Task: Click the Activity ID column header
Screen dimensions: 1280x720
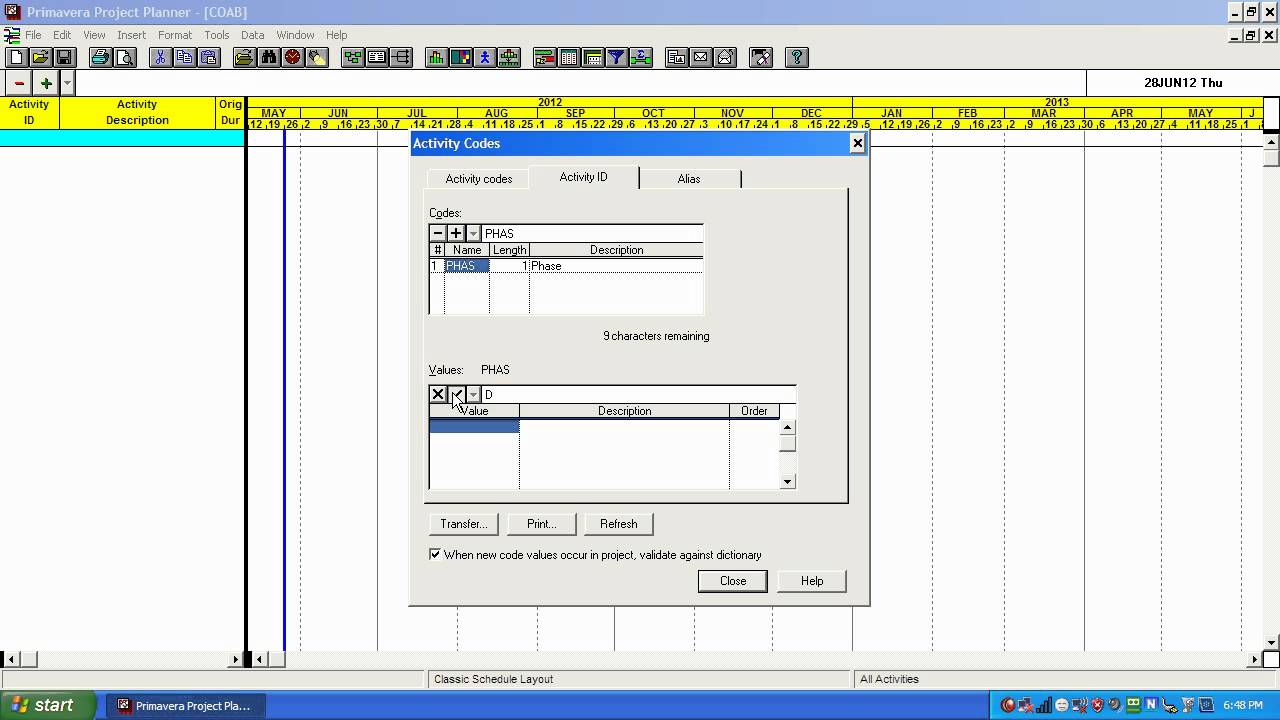Action: tap(29, 112)
